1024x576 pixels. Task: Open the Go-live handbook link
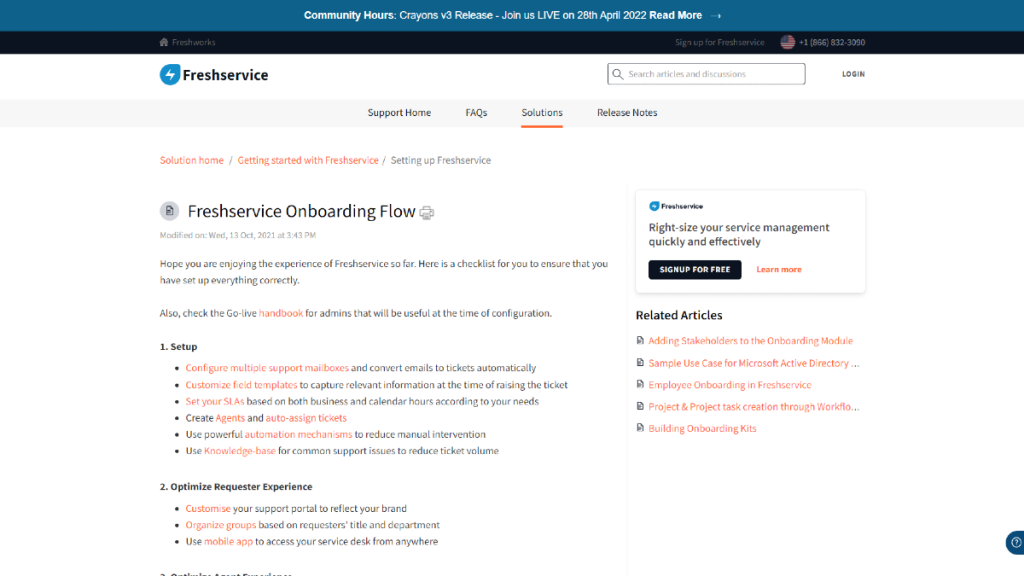(x=281, y=313)
